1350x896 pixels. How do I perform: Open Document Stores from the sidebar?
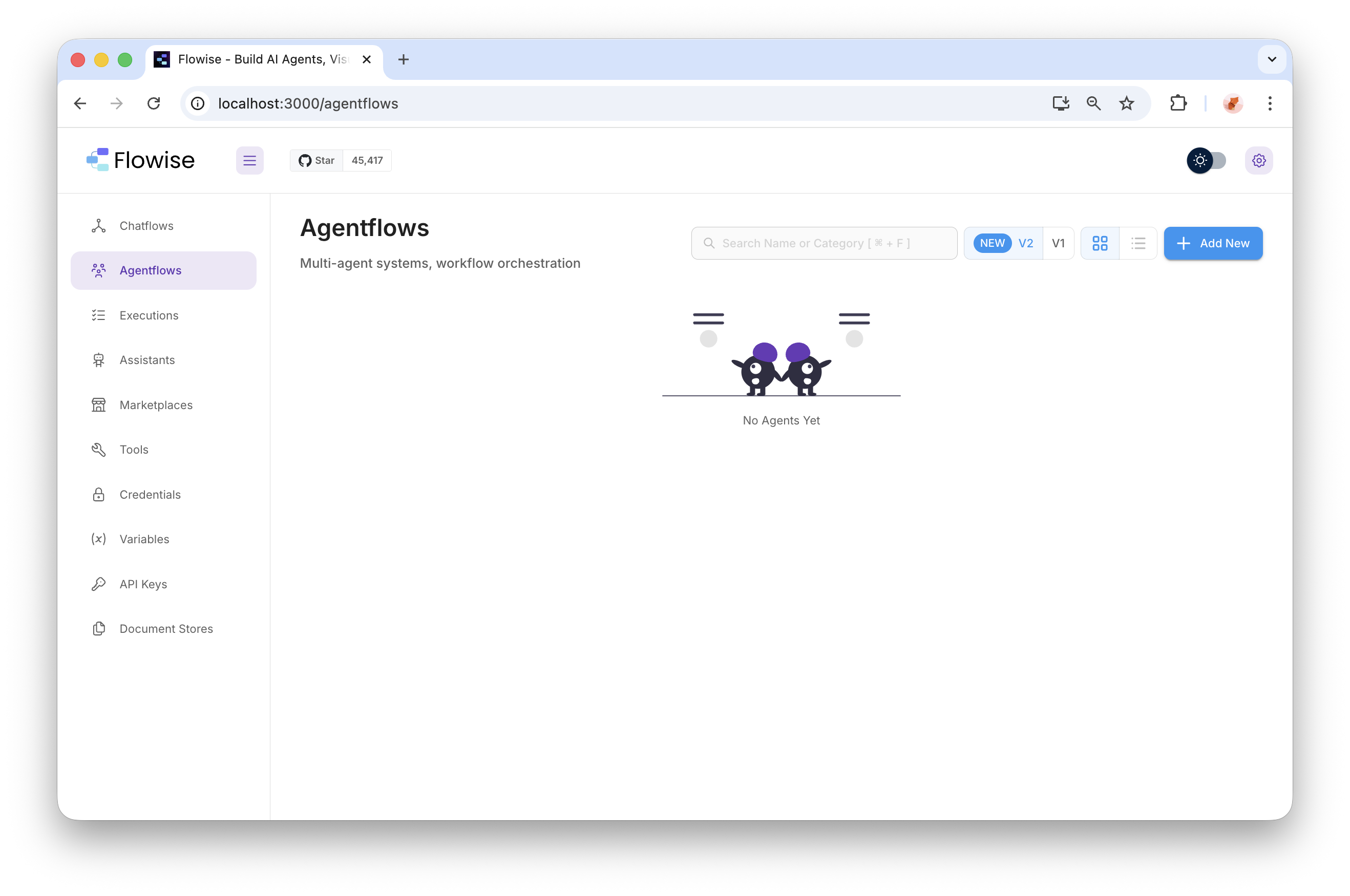coord(166,629)
